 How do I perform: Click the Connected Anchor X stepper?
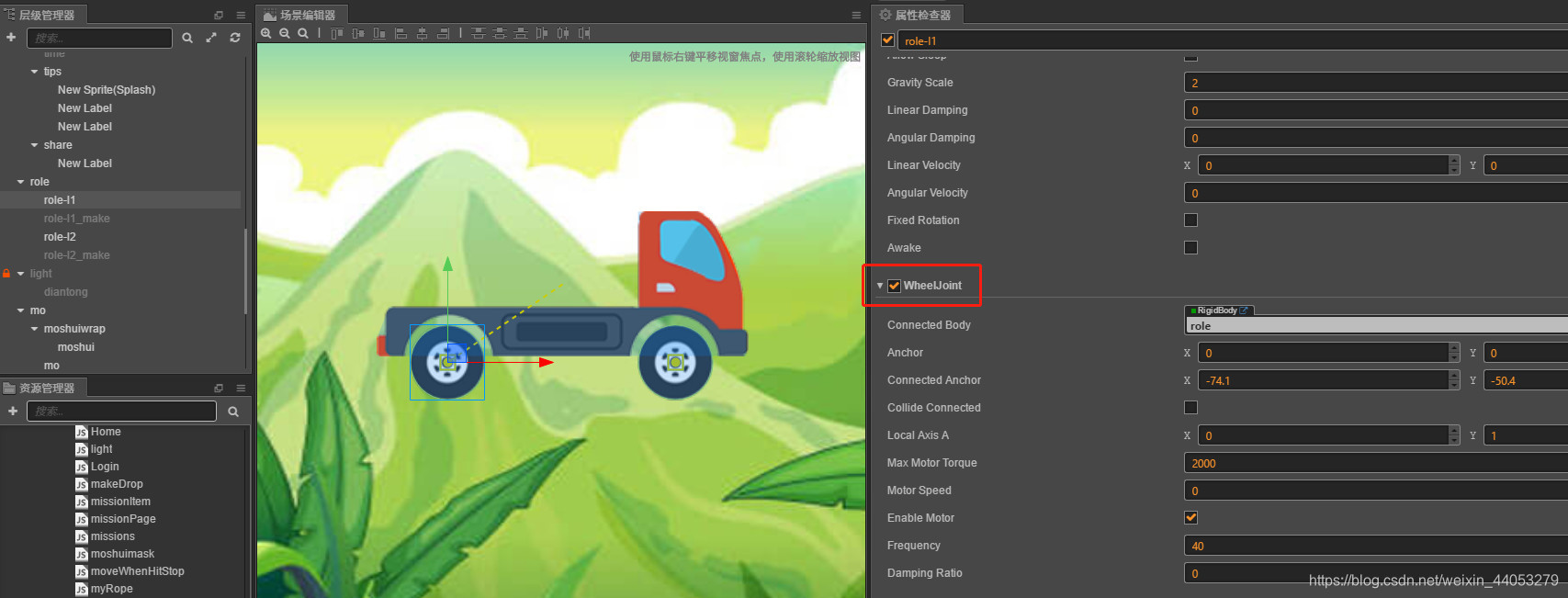coord(1454,380)
